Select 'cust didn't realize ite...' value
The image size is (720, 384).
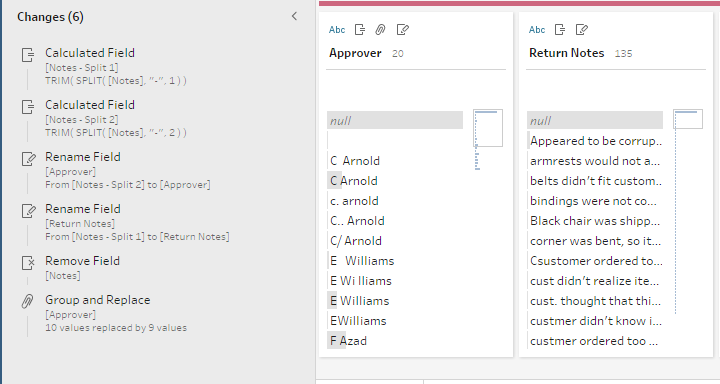595,281
